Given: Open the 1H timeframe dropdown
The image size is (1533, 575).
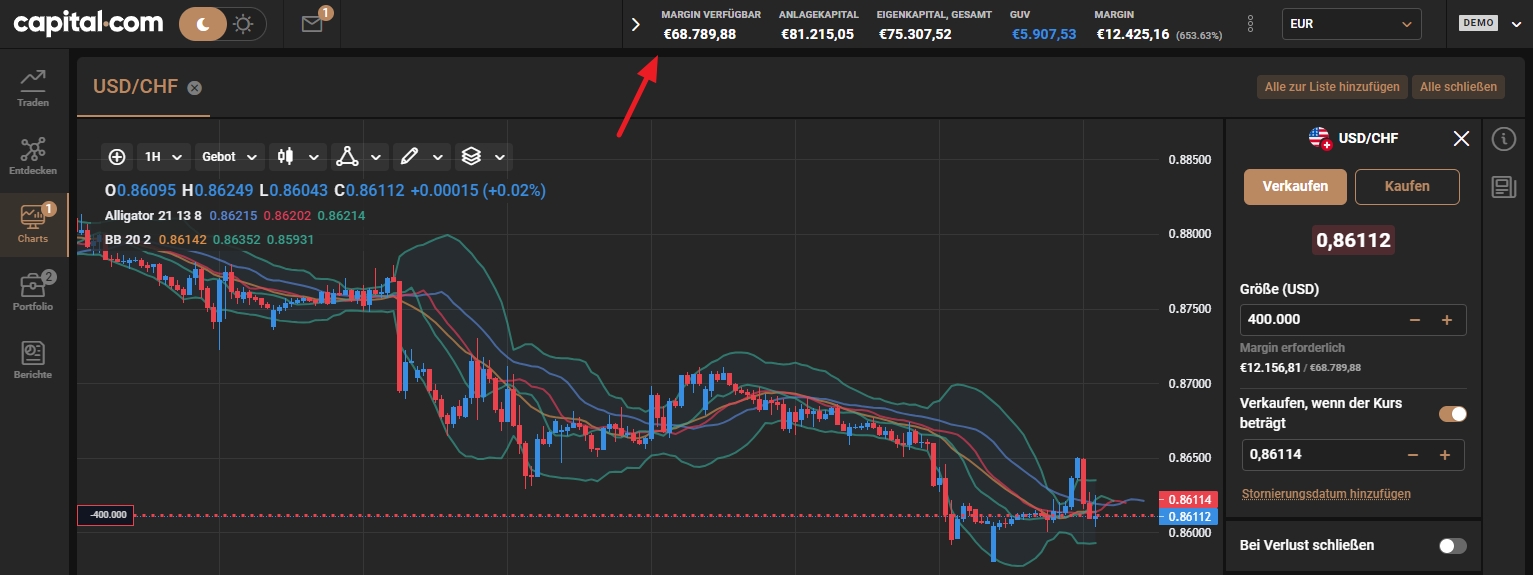Looking at the screenshot, I should point(163,157).
